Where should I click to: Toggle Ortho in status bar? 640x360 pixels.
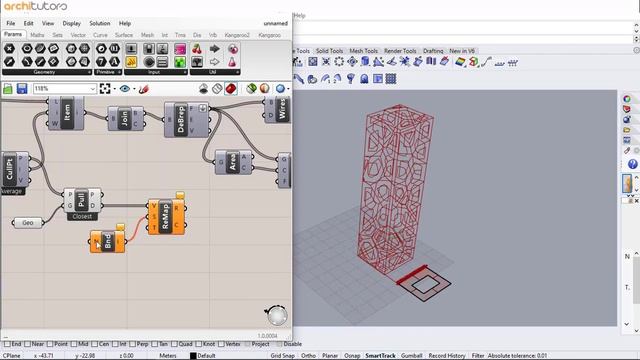point(308,356)
